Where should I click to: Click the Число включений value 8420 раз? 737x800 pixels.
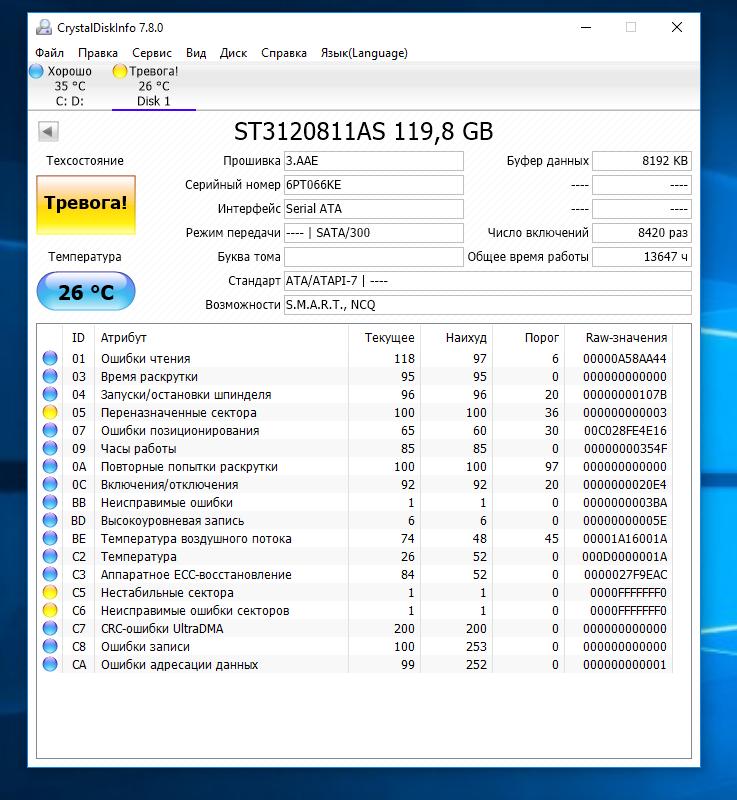(642, 233)
